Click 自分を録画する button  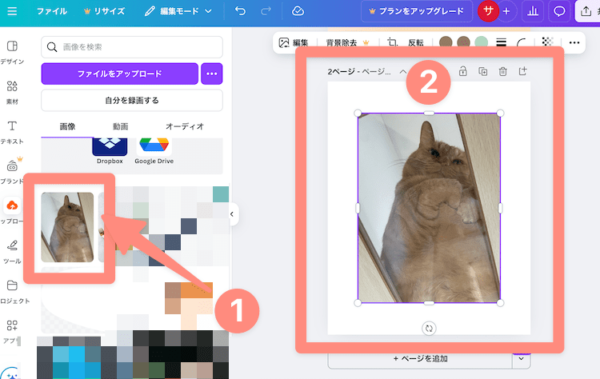pyautogui.click(x=132, y=100)
